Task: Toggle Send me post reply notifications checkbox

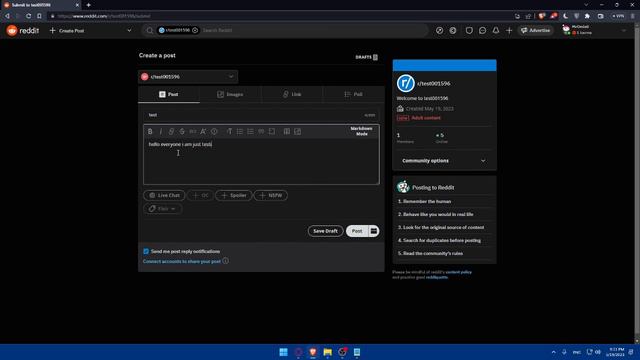Action: coord(146,251)
